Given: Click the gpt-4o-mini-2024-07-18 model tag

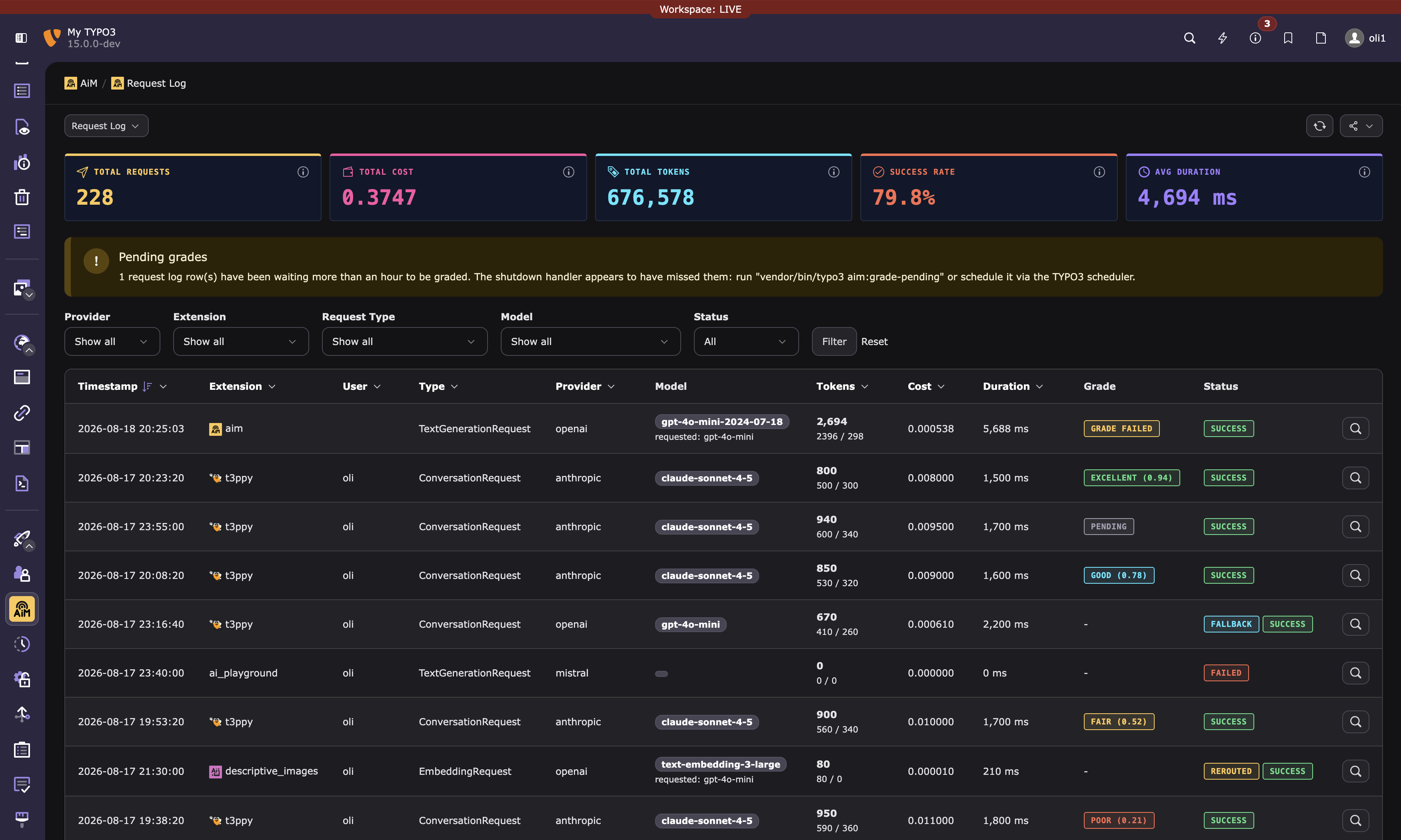Looking at the screenshot, I should [722, 422].
